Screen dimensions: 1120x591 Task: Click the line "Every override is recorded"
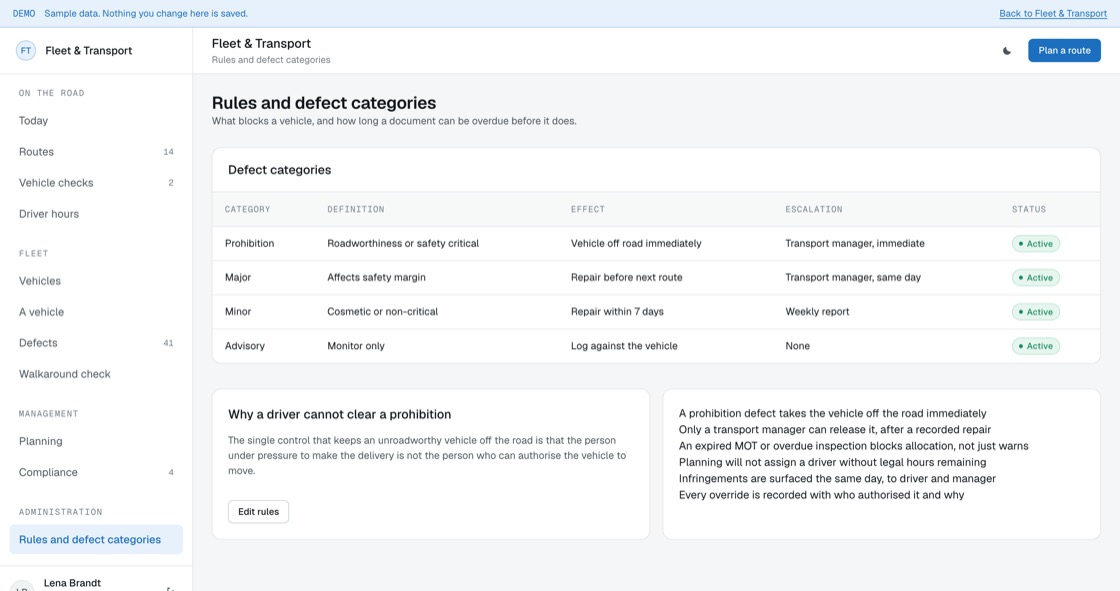(x=821, y=495)
